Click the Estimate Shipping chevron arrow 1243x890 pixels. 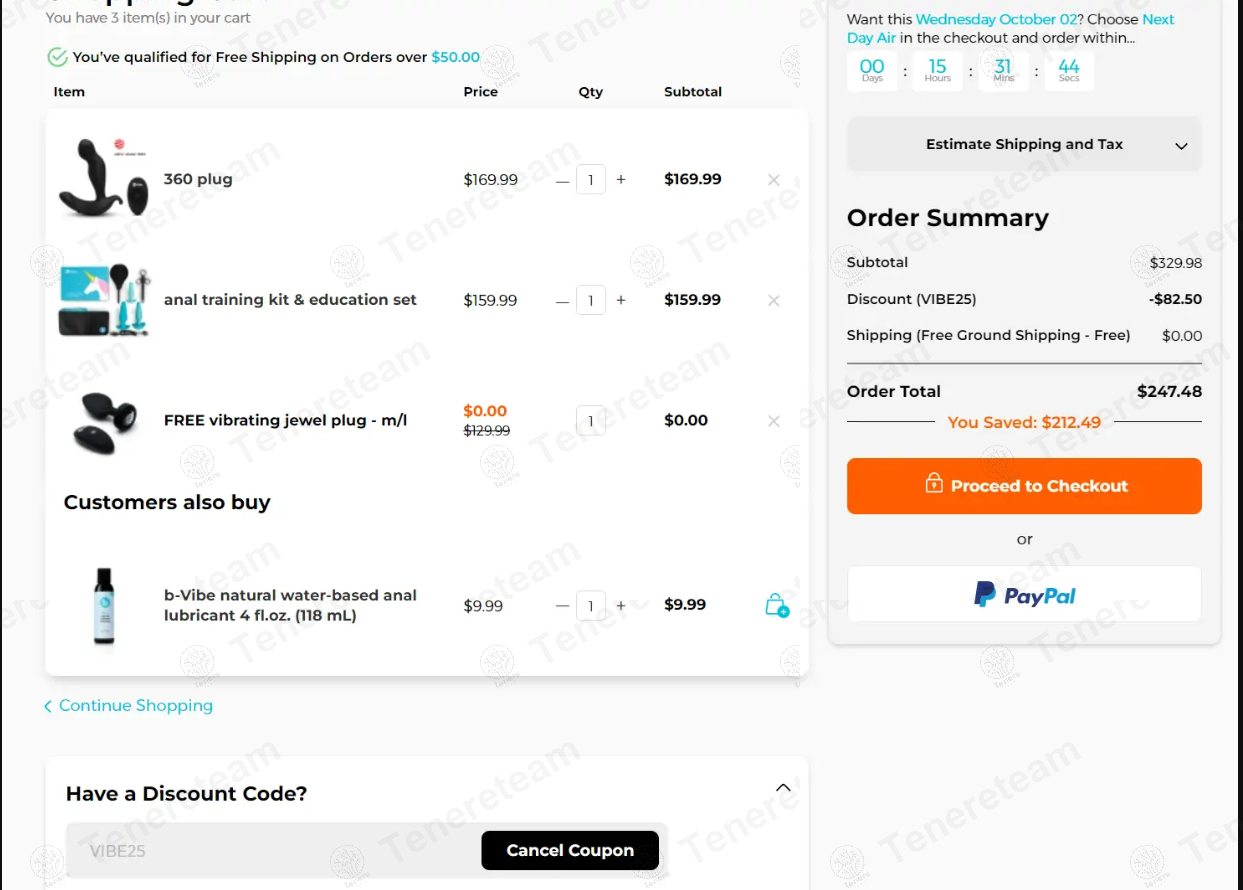tap(1181, 146)
